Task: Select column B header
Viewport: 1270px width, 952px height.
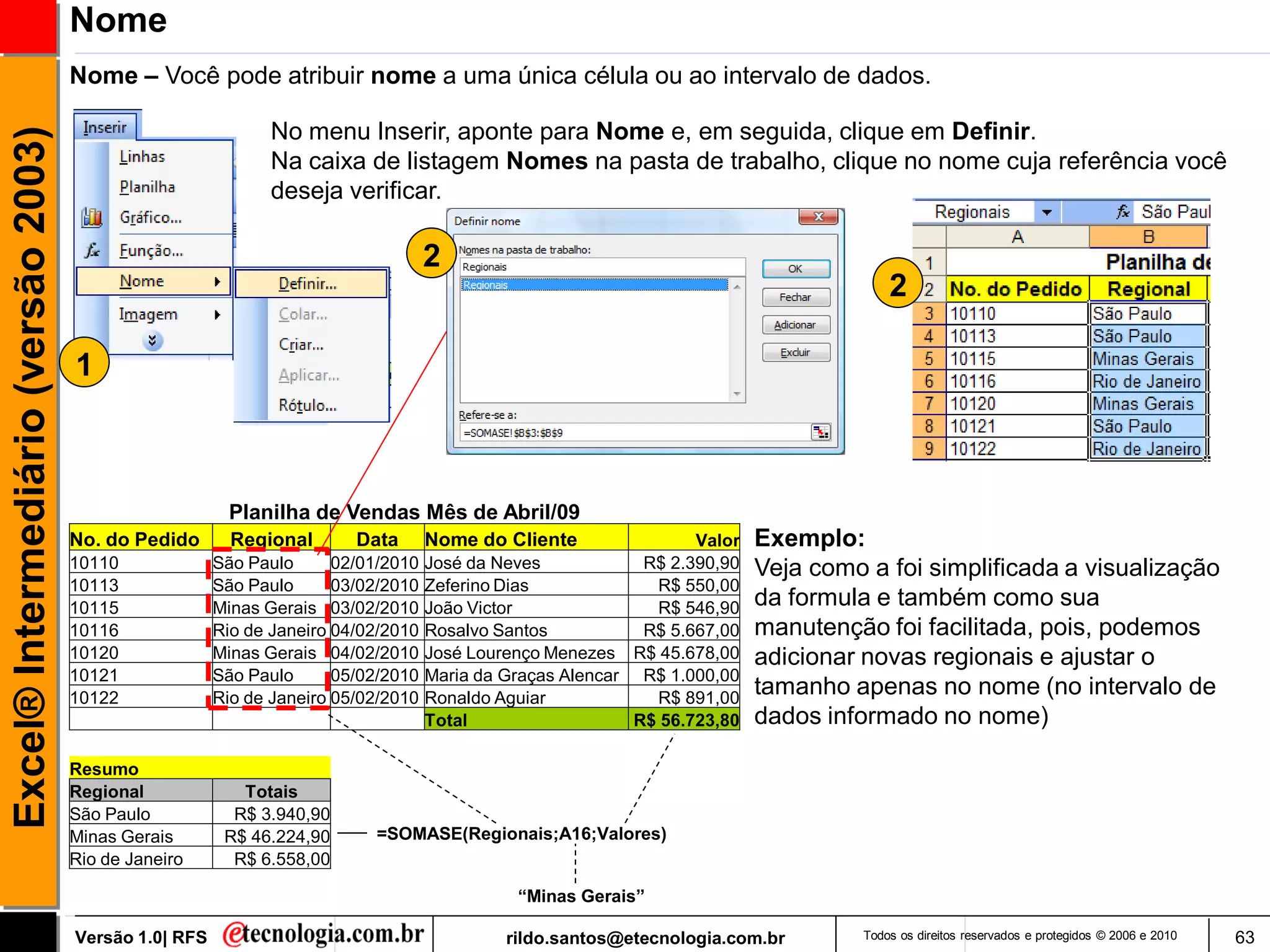Action: (x=1148, y=237)
